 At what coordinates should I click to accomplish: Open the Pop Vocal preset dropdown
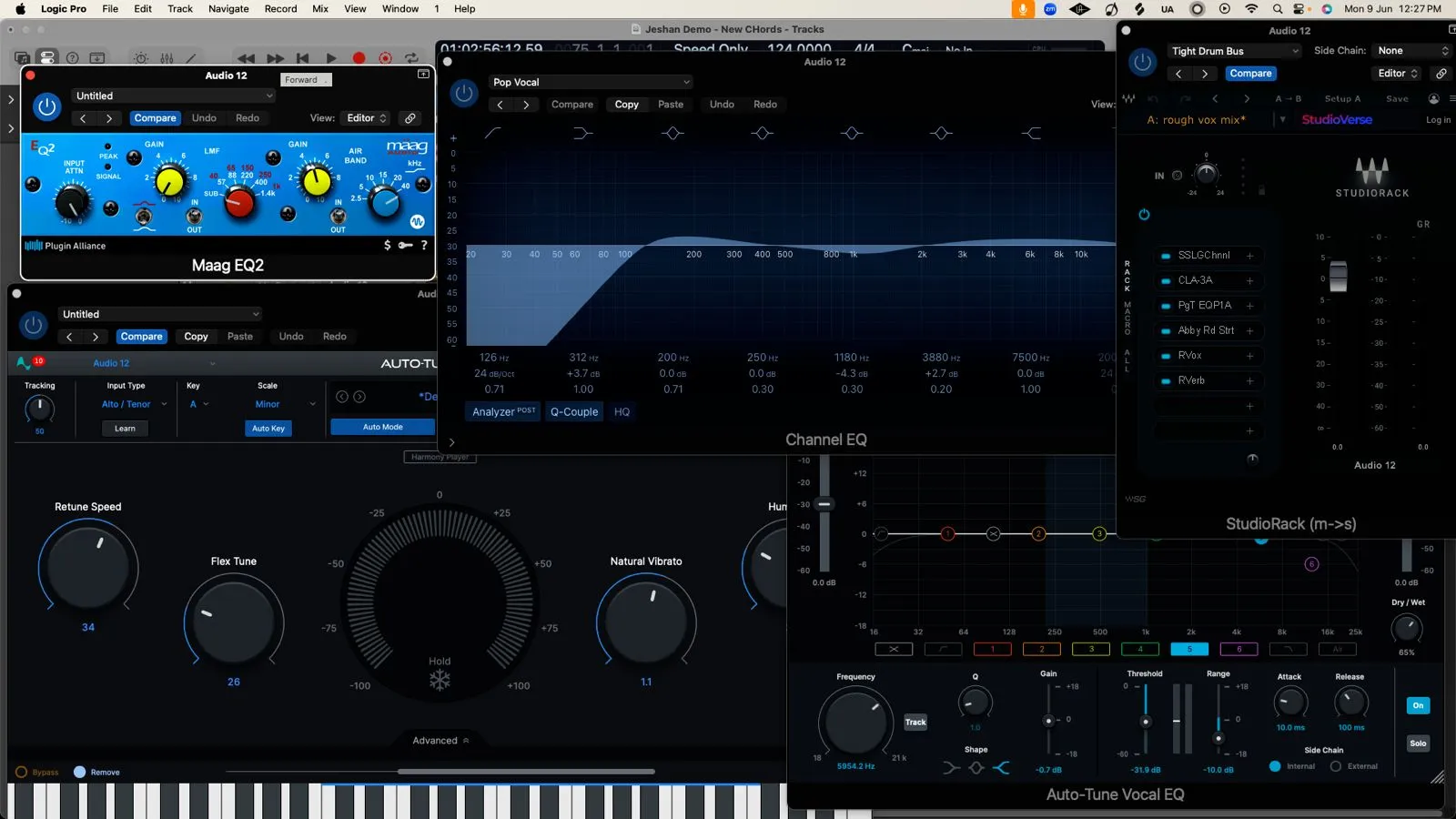click(x=591, y=82)
